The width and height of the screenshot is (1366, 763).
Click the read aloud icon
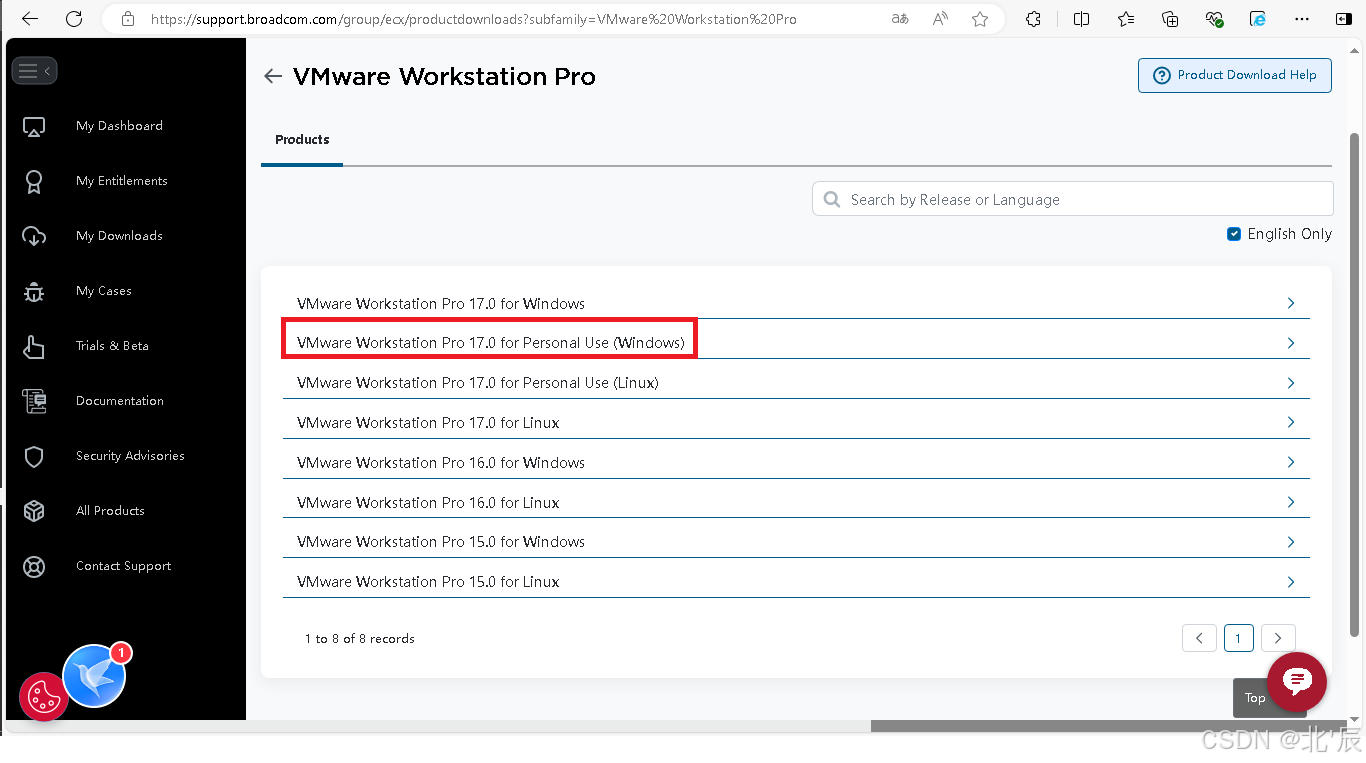coord(940,19)
